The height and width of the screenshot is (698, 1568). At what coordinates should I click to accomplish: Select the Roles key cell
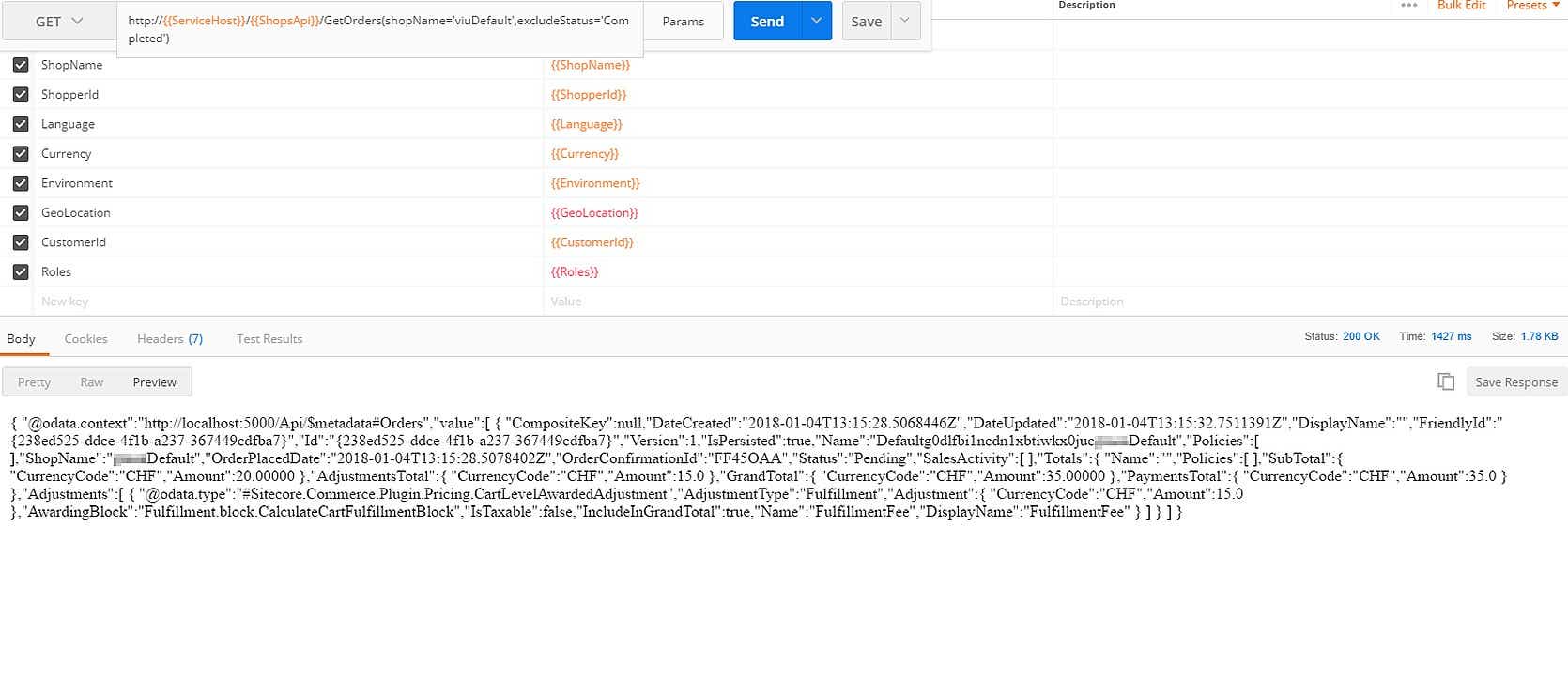tap(288, 272)
